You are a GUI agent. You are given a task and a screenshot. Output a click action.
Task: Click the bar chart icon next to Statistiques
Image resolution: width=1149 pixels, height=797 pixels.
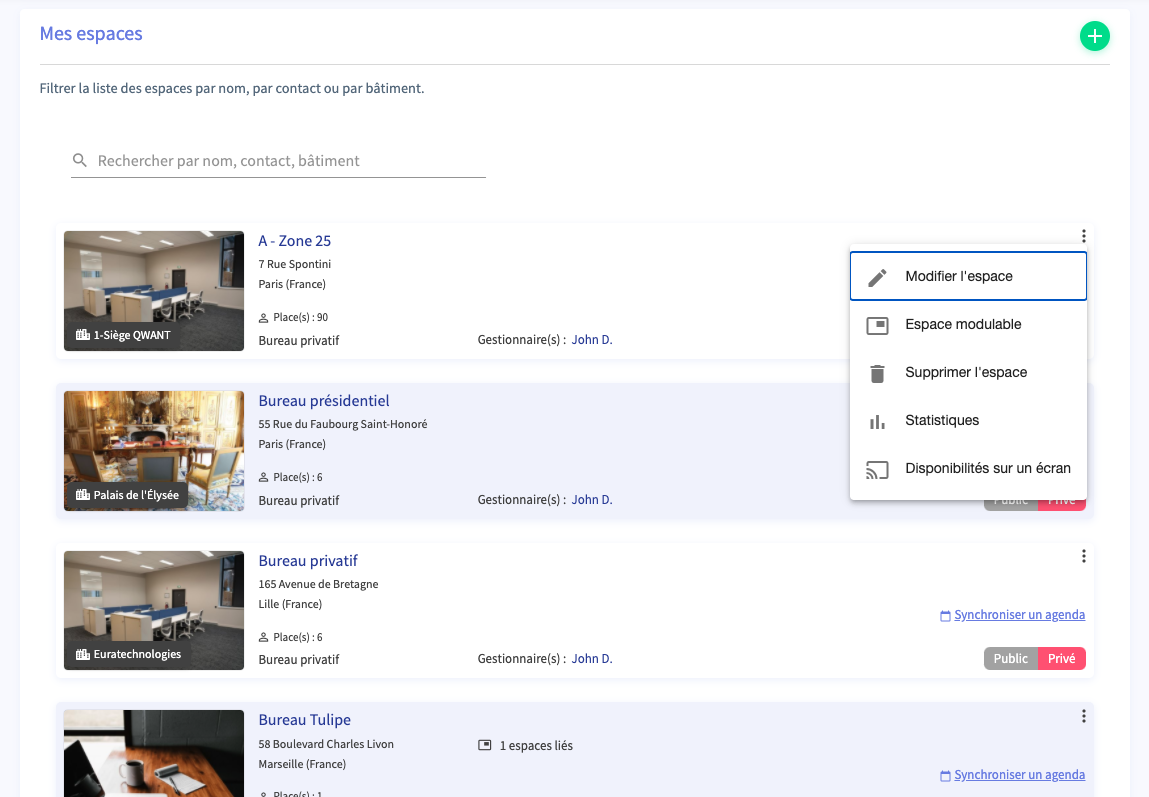point(877,420)
